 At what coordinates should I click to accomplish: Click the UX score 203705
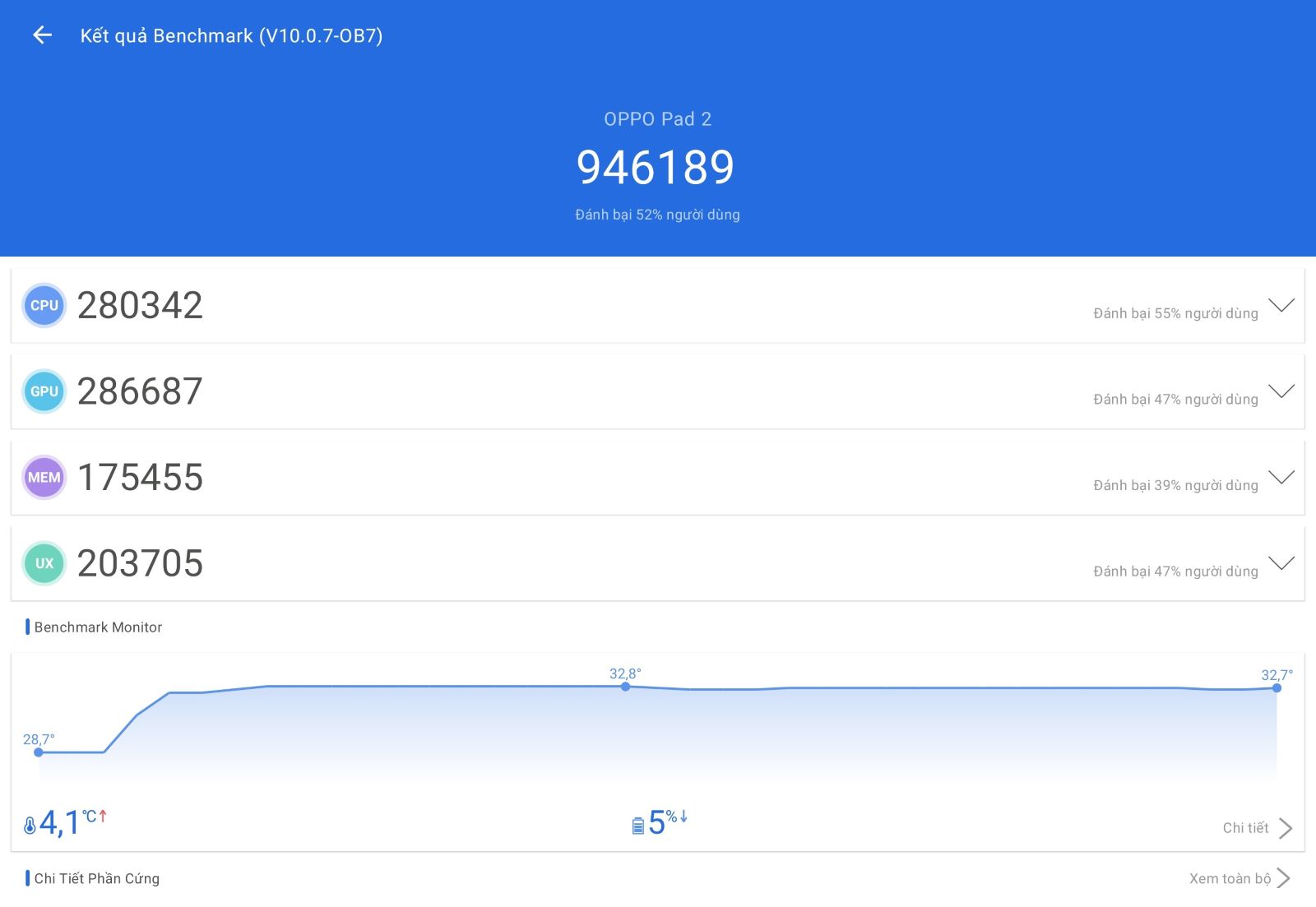click(x=140, y=563)
